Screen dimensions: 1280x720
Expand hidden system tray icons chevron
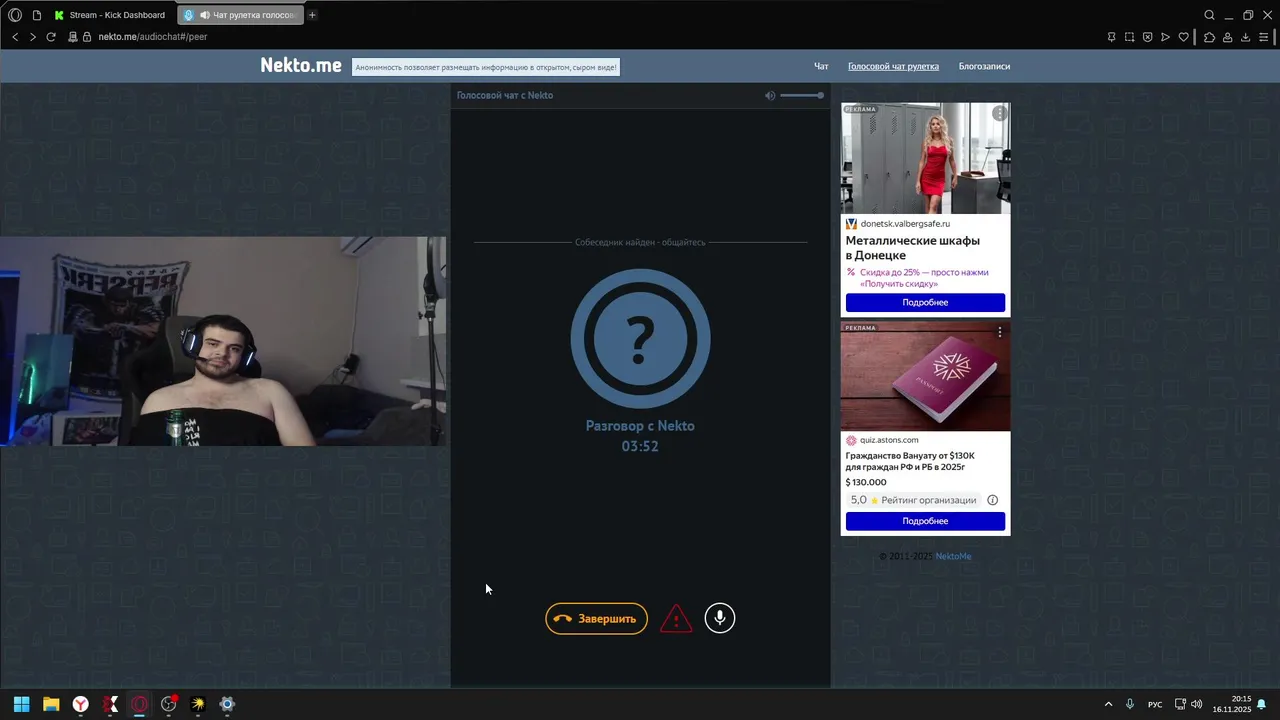pos(1108,704)
